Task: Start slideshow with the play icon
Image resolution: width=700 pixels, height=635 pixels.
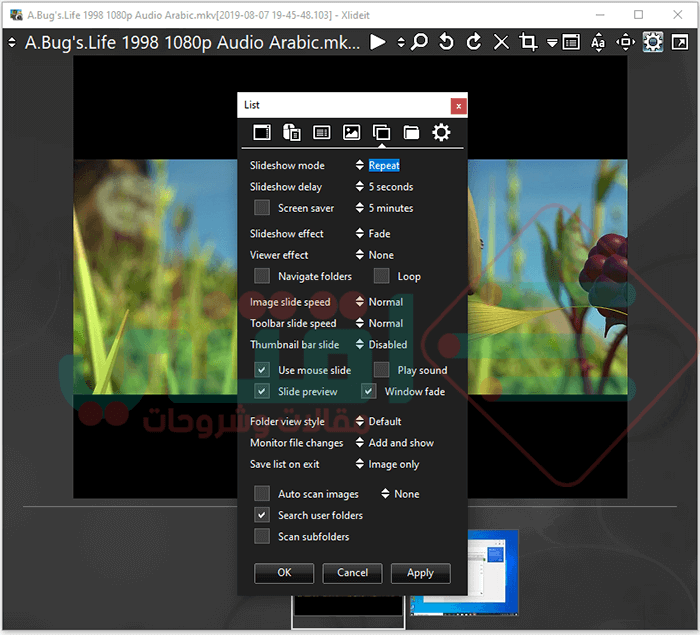Action: click(378, 42)
